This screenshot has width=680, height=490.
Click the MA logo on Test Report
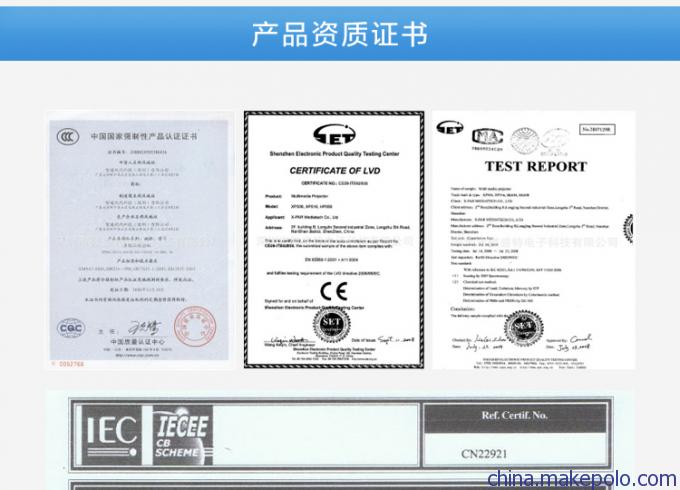click(487, 138)
